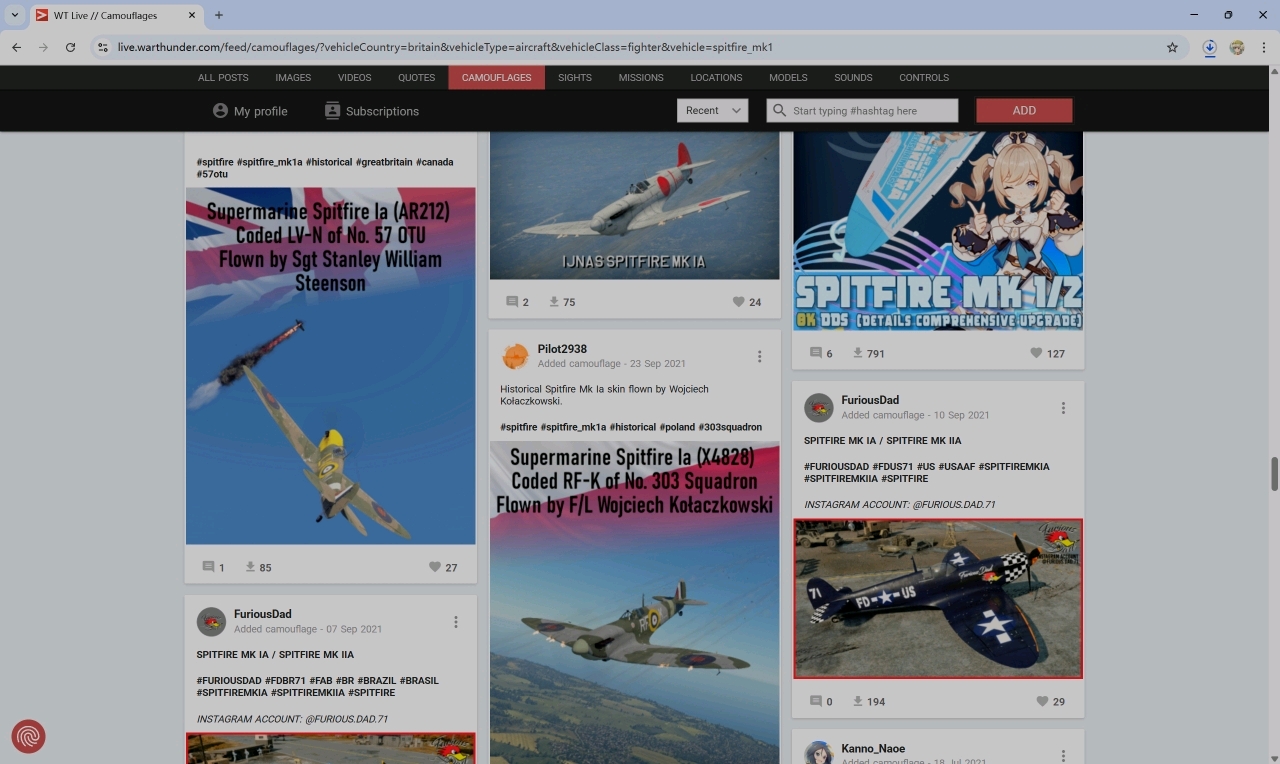Open tab search dropdown arrow
Viewport: 1280px width, 764px height.
tap(15, 15)
